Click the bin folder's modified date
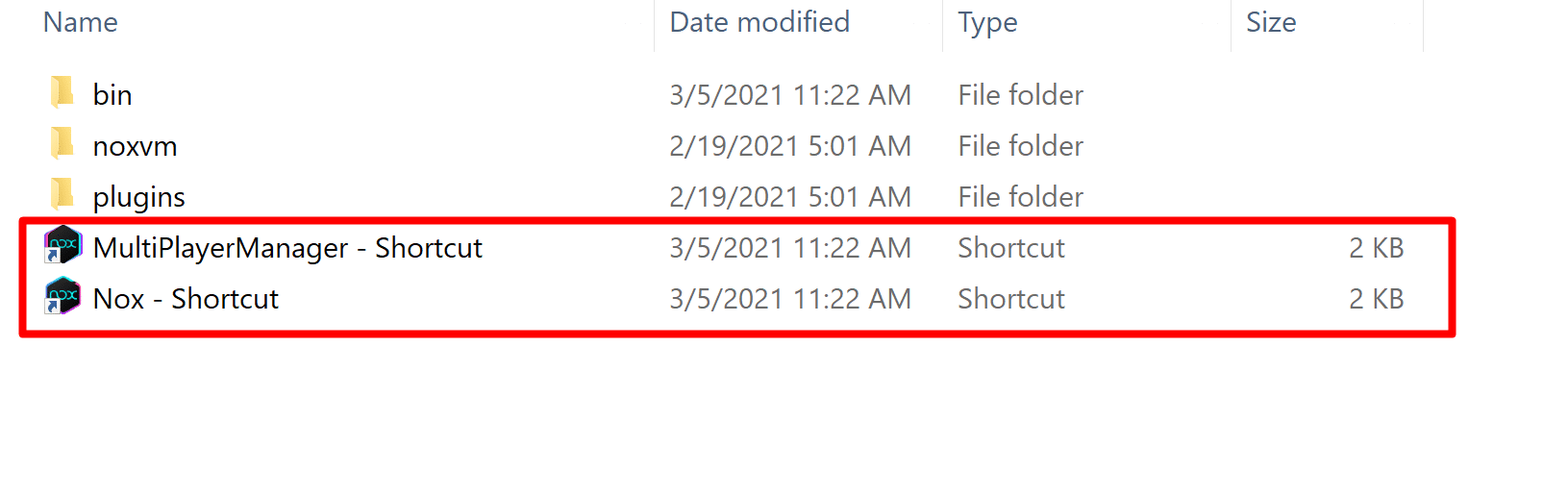The width and height of the screenshot is (1568, 495). [x=790, y=95]
